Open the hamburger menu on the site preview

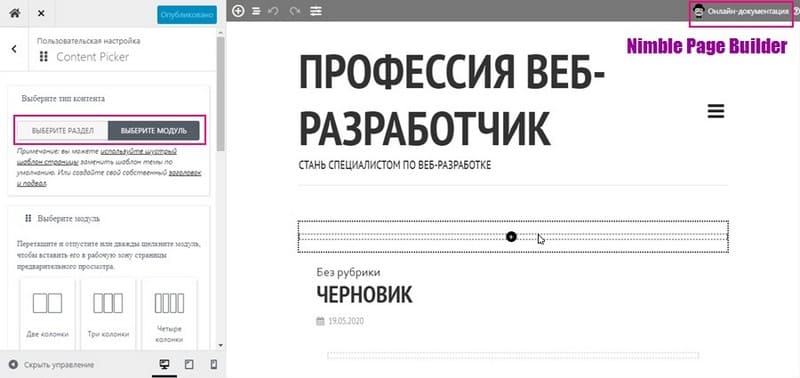tap(716, 111)
